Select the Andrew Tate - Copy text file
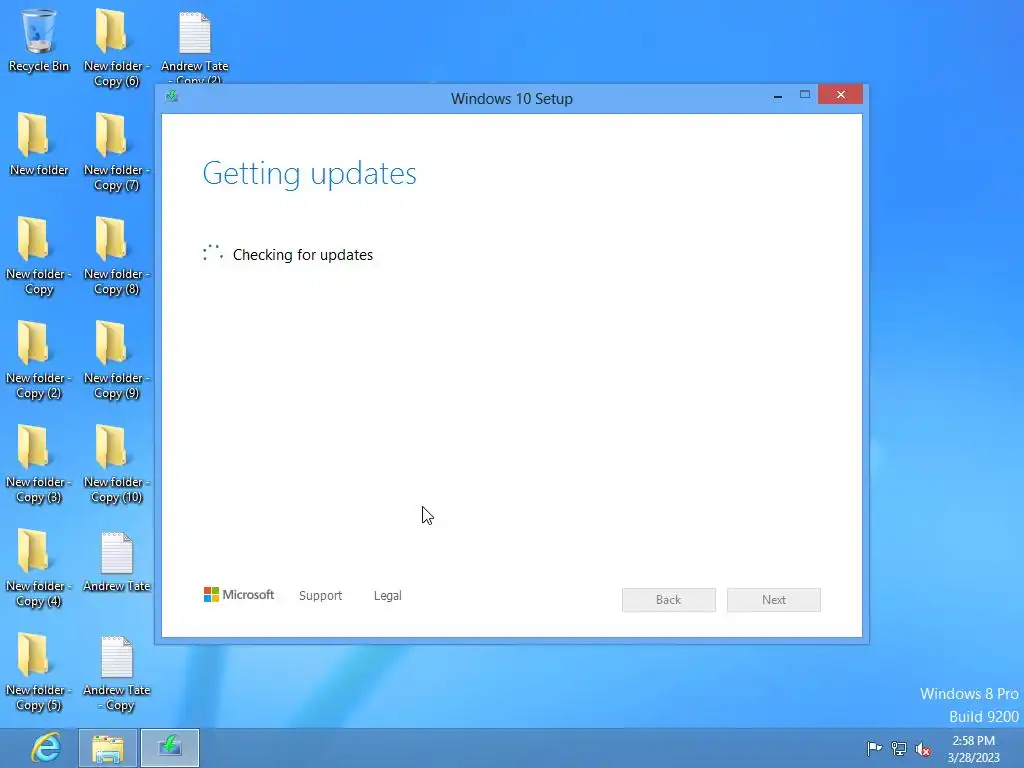The width and height of the screenshot is (1024, 768). [116, 673]
